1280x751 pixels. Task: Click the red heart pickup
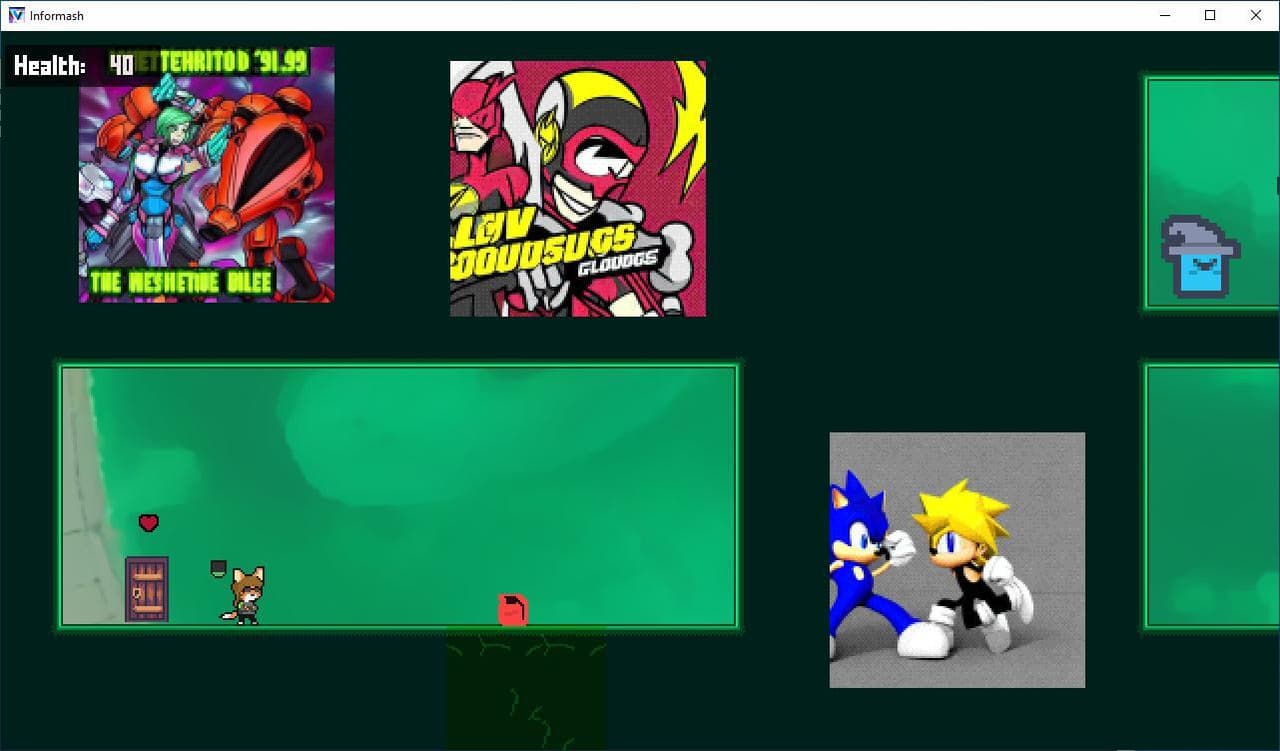149,522
